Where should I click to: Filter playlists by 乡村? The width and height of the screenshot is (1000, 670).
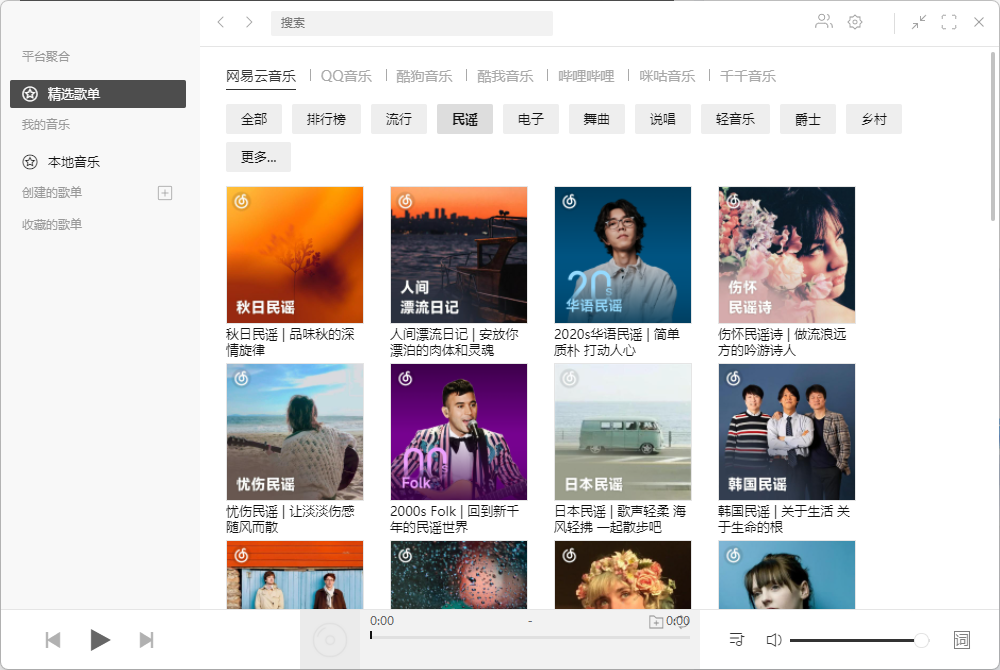click(x=874, y=119)
